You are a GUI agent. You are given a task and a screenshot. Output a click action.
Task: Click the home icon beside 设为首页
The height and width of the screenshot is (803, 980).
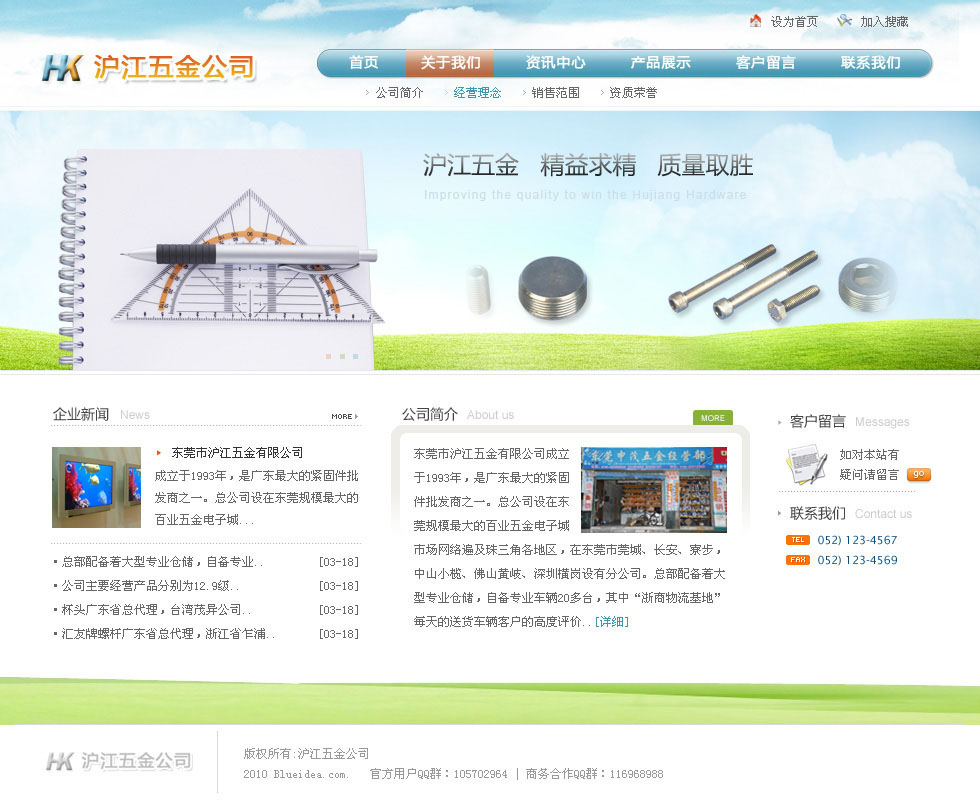pos(756,21)
